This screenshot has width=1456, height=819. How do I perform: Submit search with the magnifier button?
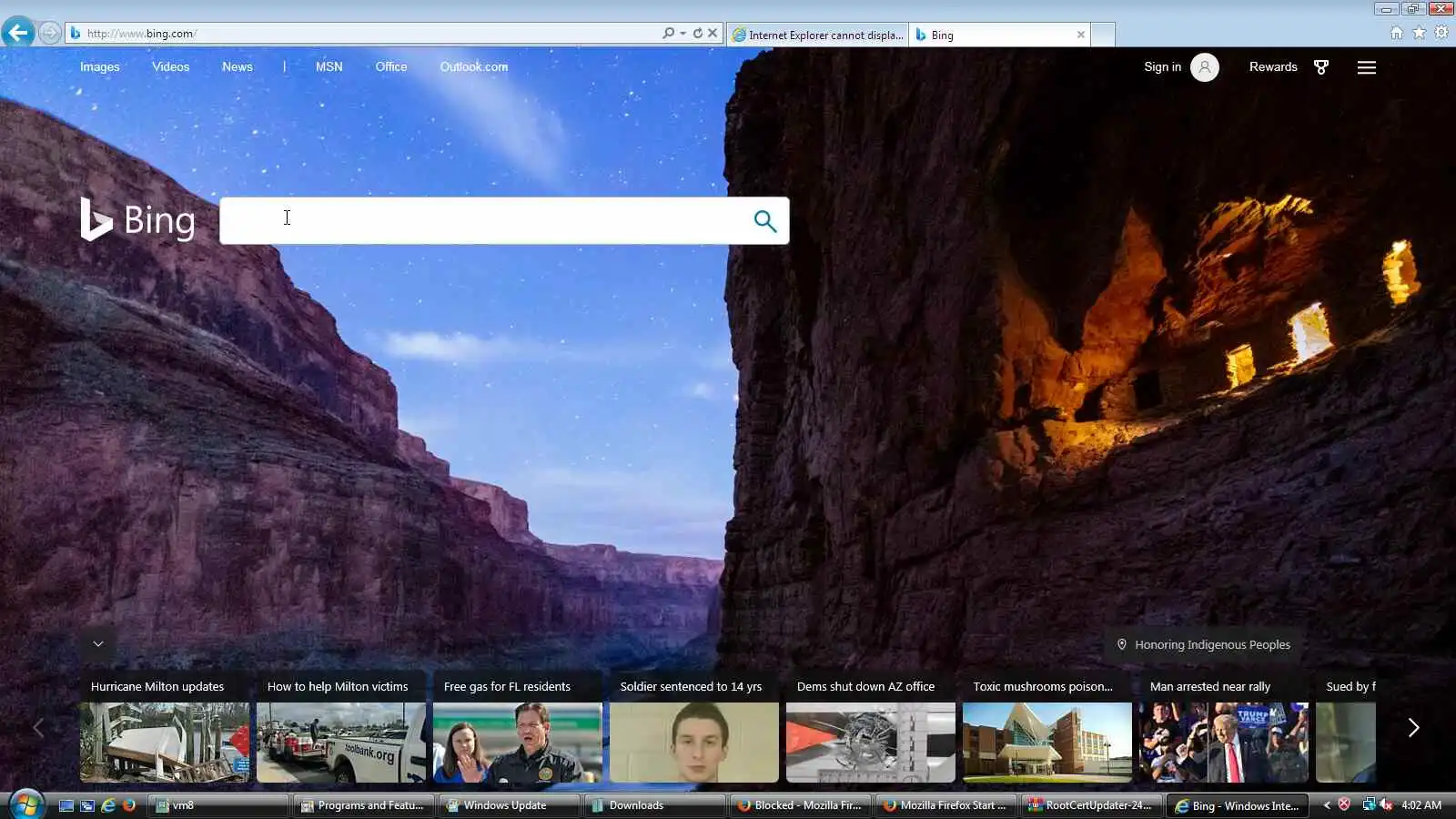coord(765,220)
